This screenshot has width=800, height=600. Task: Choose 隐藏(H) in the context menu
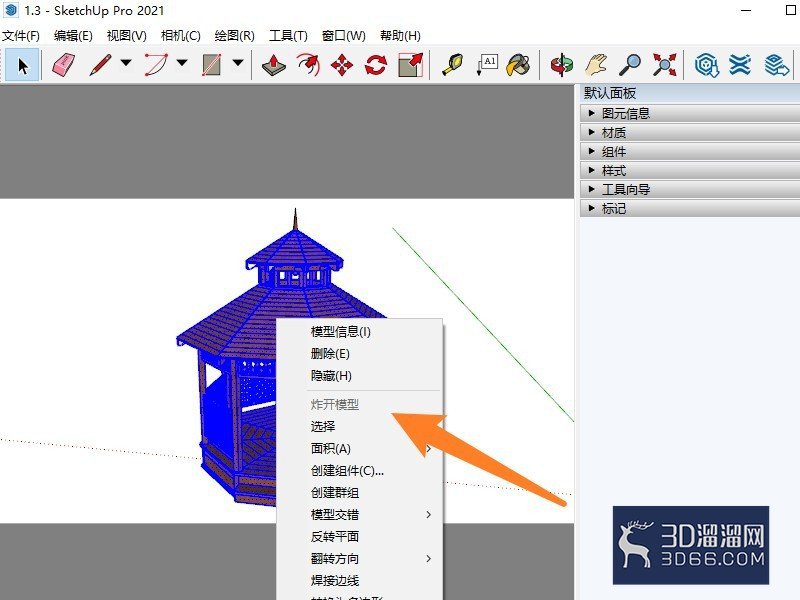[x=360, y=376]
